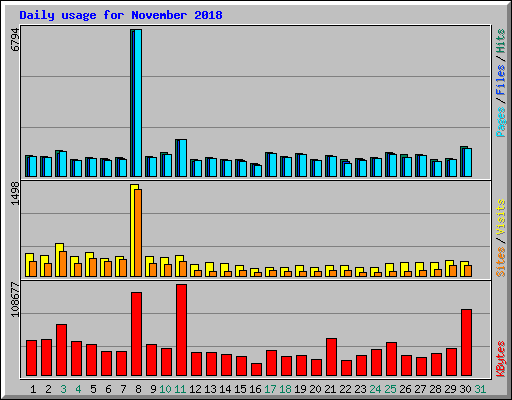Click green day label 17 on the x-axis
The width and height of the screenshot is (512, 400).
(x=270, y=389)
